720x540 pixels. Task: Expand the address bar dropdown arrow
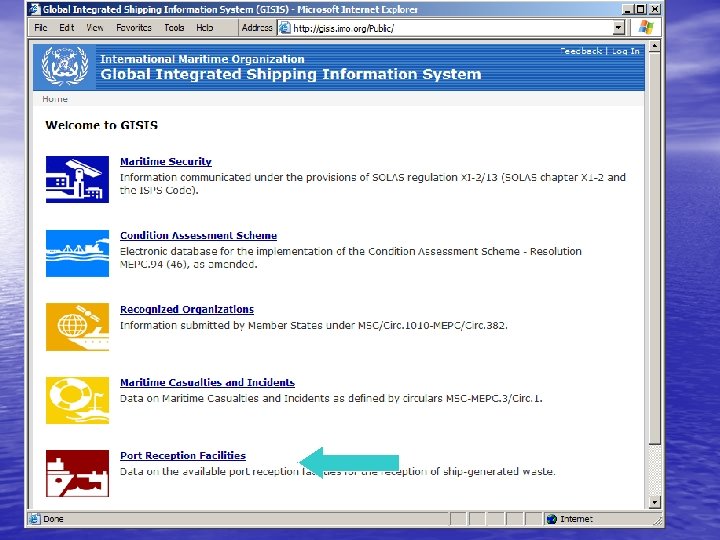[x=619, y=28]
